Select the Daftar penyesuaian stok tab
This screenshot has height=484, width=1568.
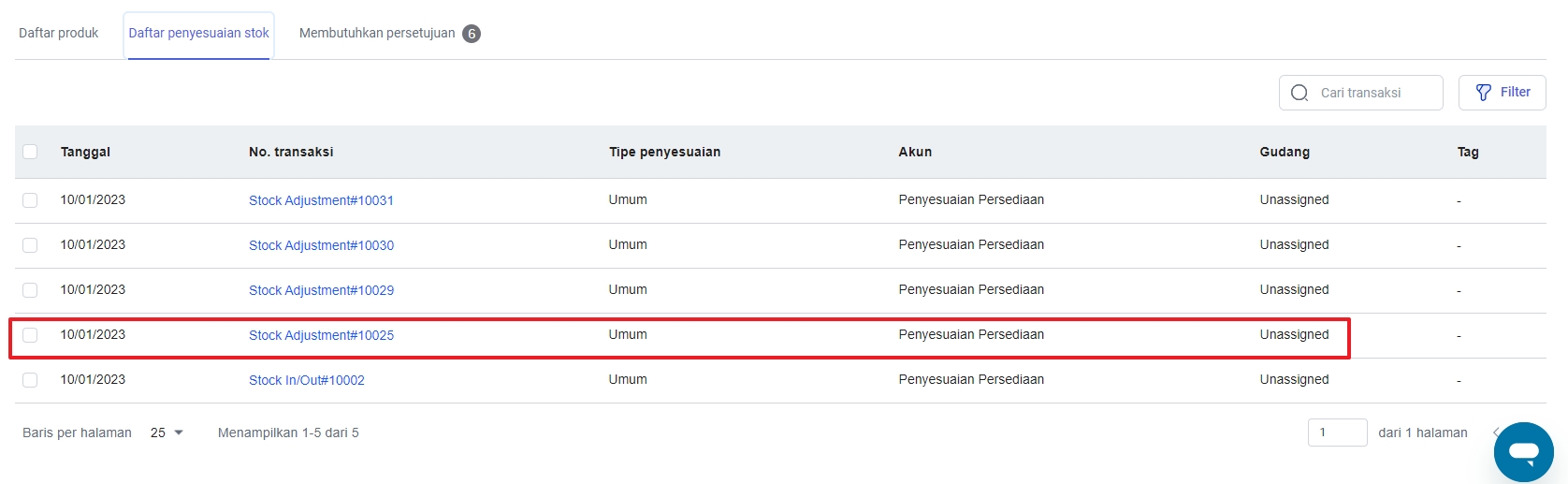point(198,34)
